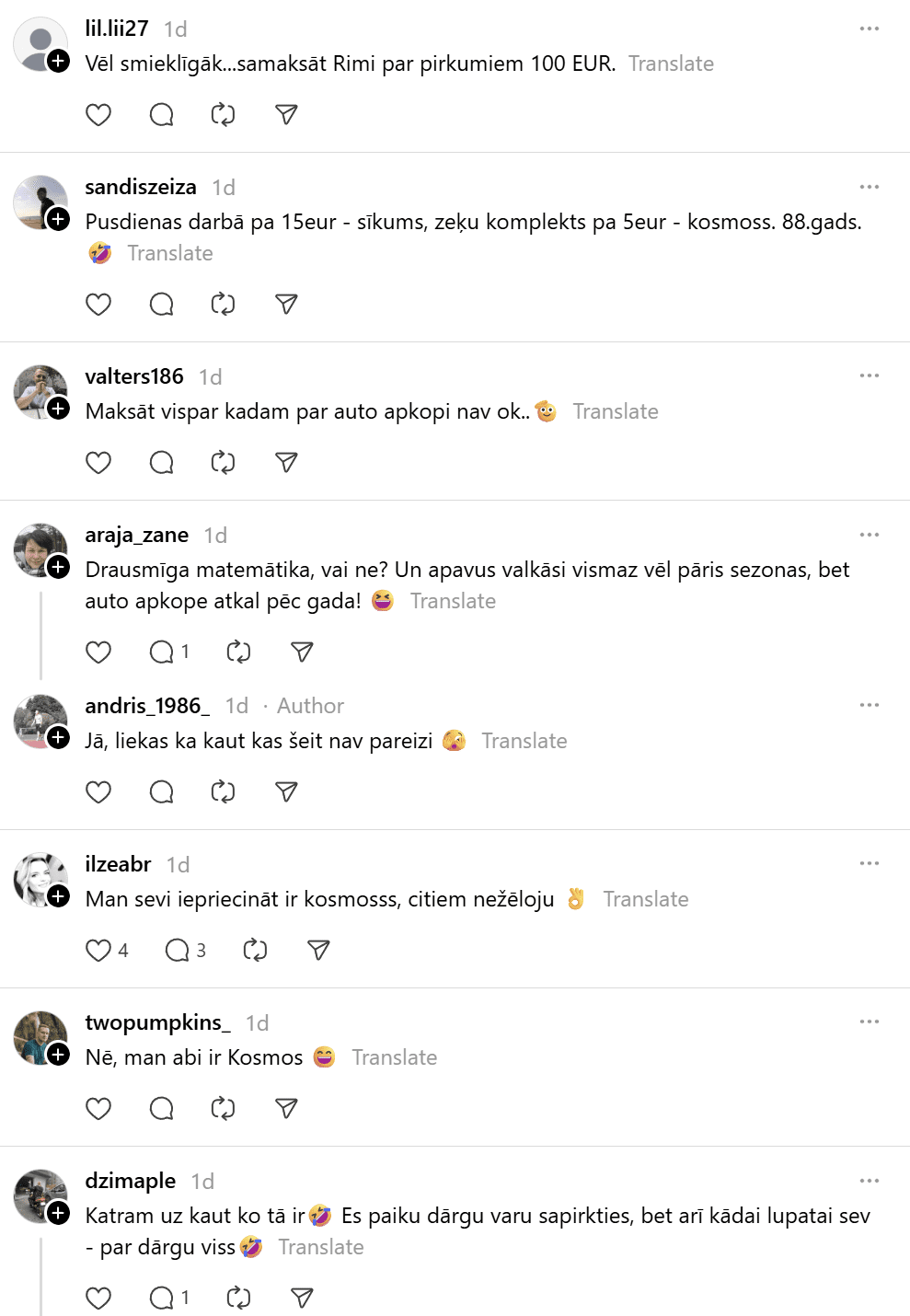
Task: Share araja_zane's comment via send icon
Action: [302, 652]
